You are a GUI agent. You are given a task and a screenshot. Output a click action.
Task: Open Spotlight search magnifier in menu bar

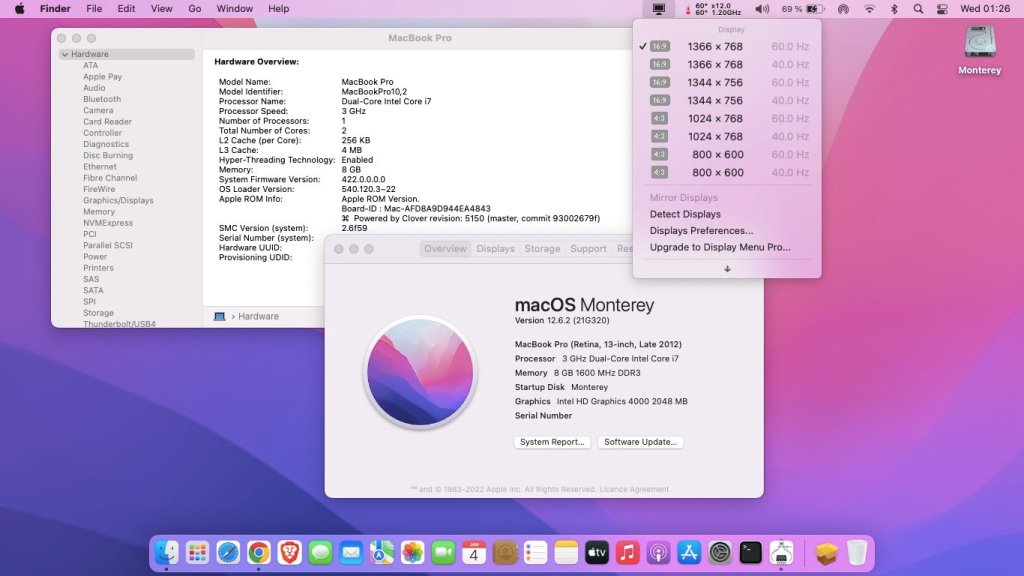click(x=918, y=9)
